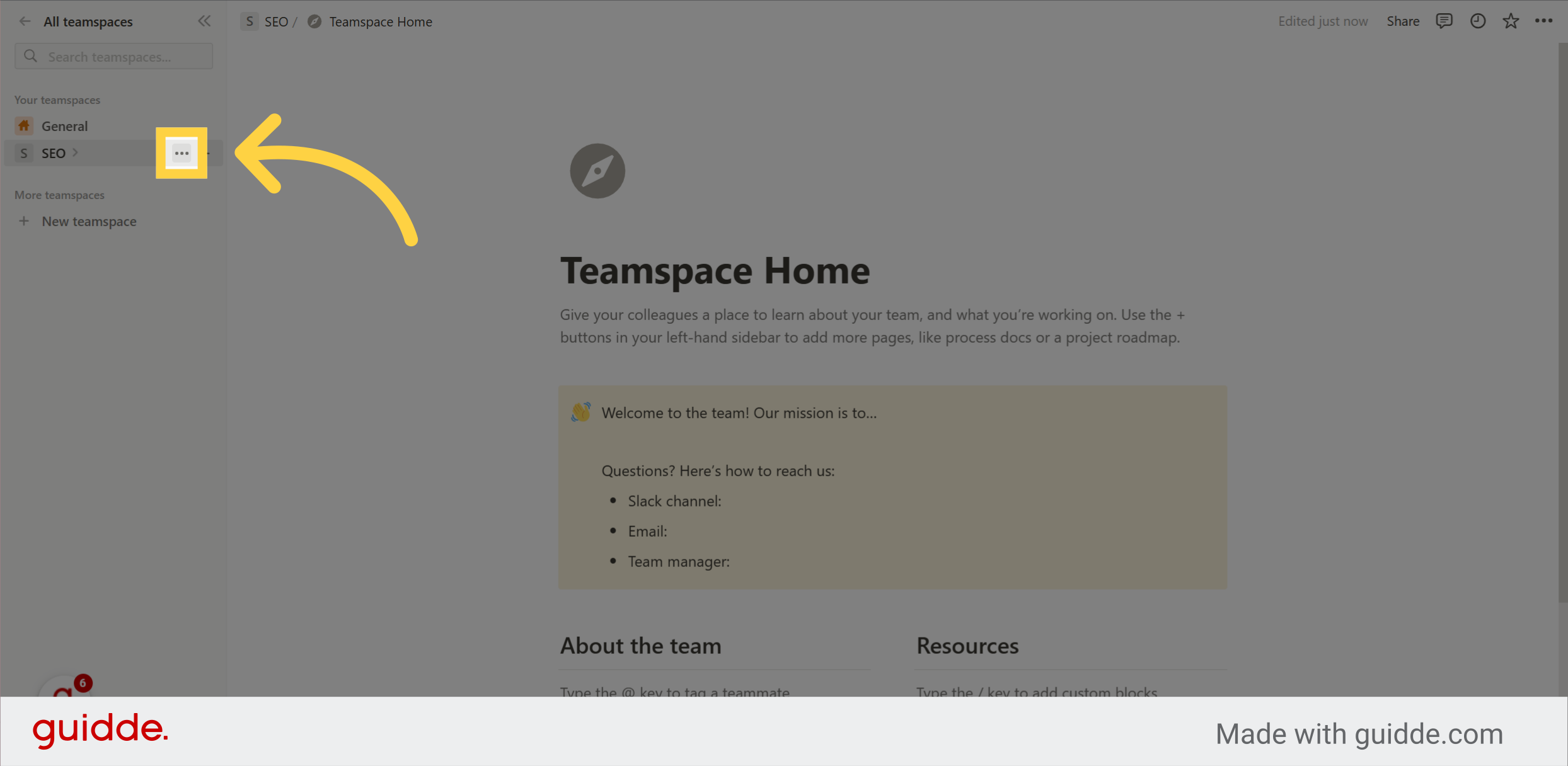The height and width of the screenshot is (766, 1568).
Task: Click New teamspace in sidebar
Action: pyautogui.click(x=89, y=221)
